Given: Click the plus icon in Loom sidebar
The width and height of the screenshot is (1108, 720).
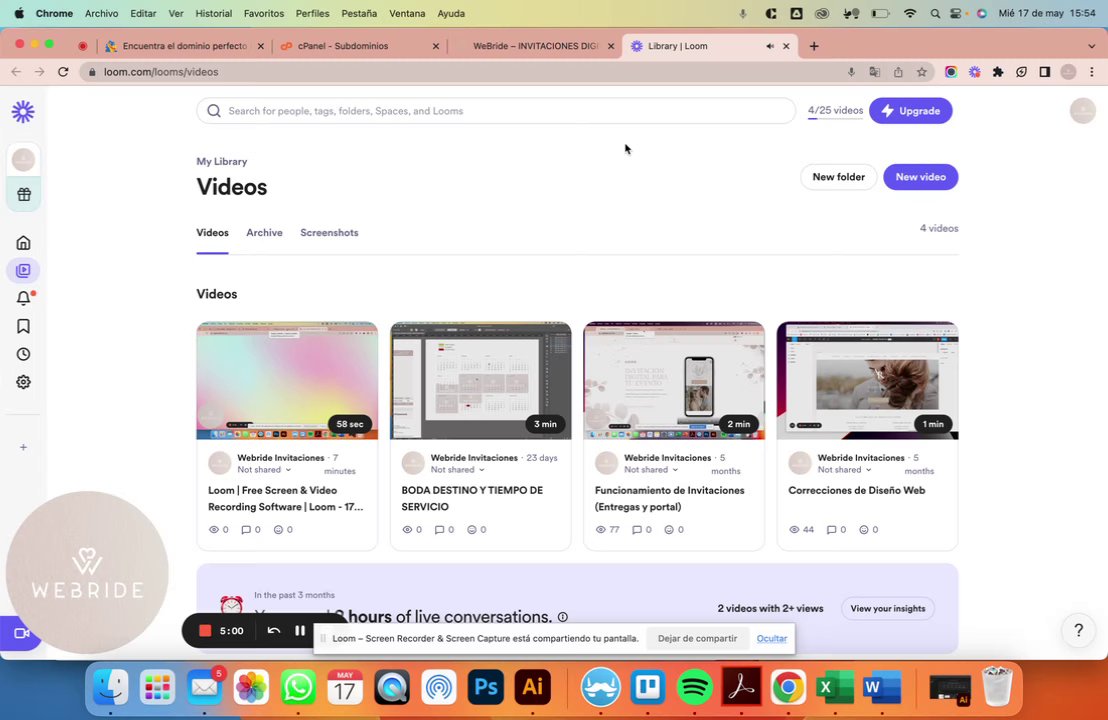Looking at the screenshot, I should point(23,447).
